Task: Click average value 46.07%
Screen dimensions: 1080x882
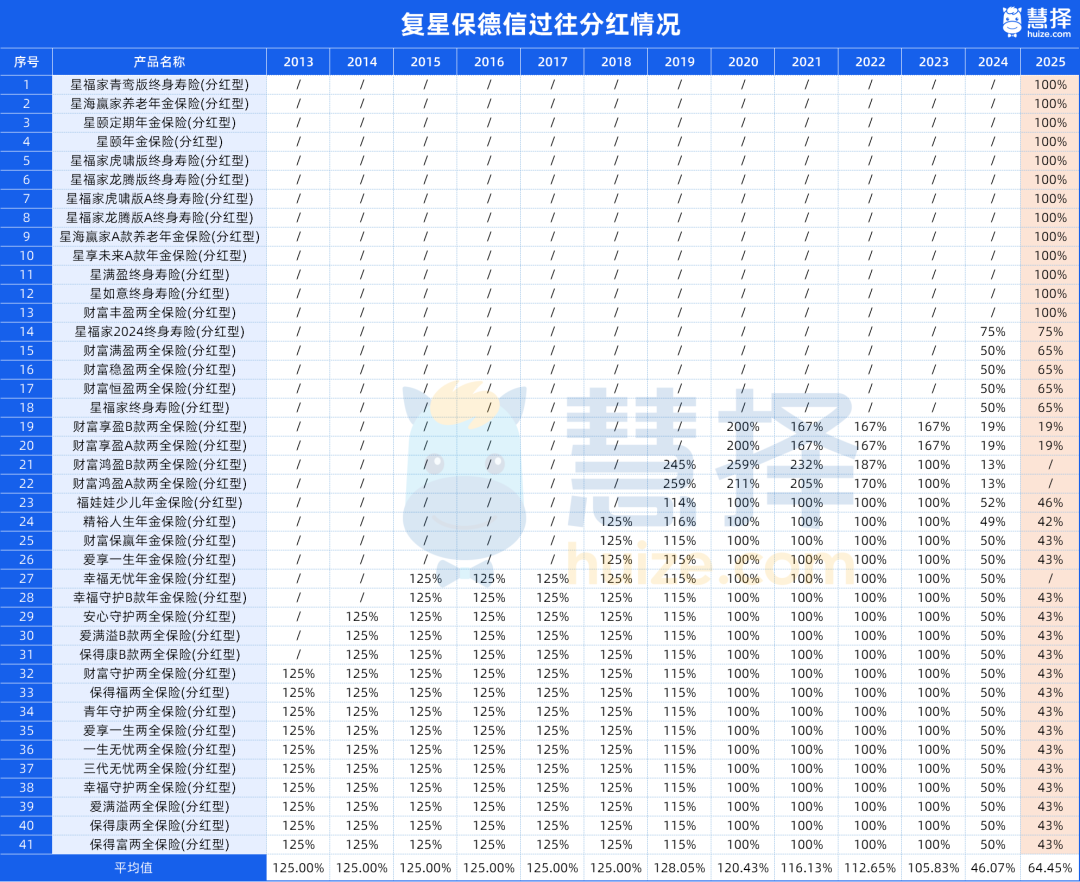Action: point(993,868)
